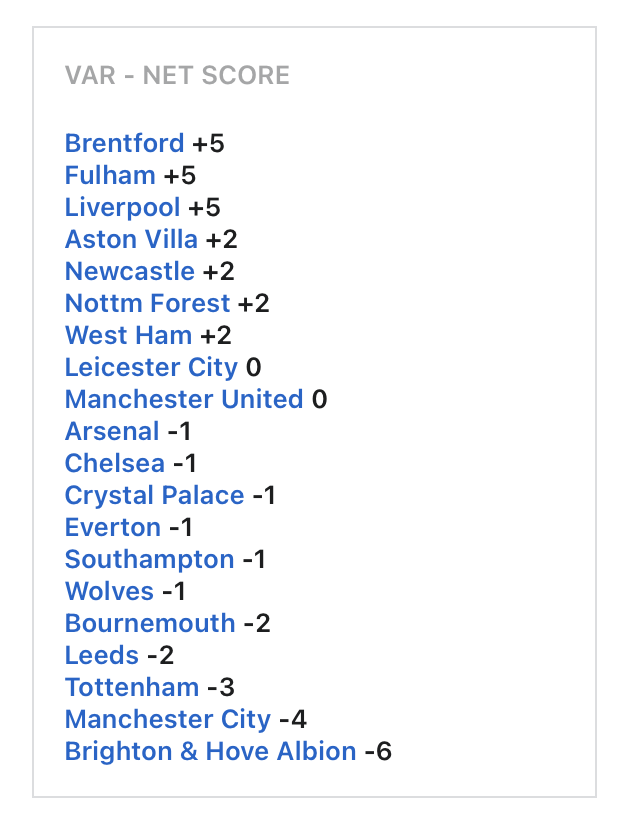Select the Manchester City link
Image resolution: width=632 pixels, height=818 pixels.
168,719
